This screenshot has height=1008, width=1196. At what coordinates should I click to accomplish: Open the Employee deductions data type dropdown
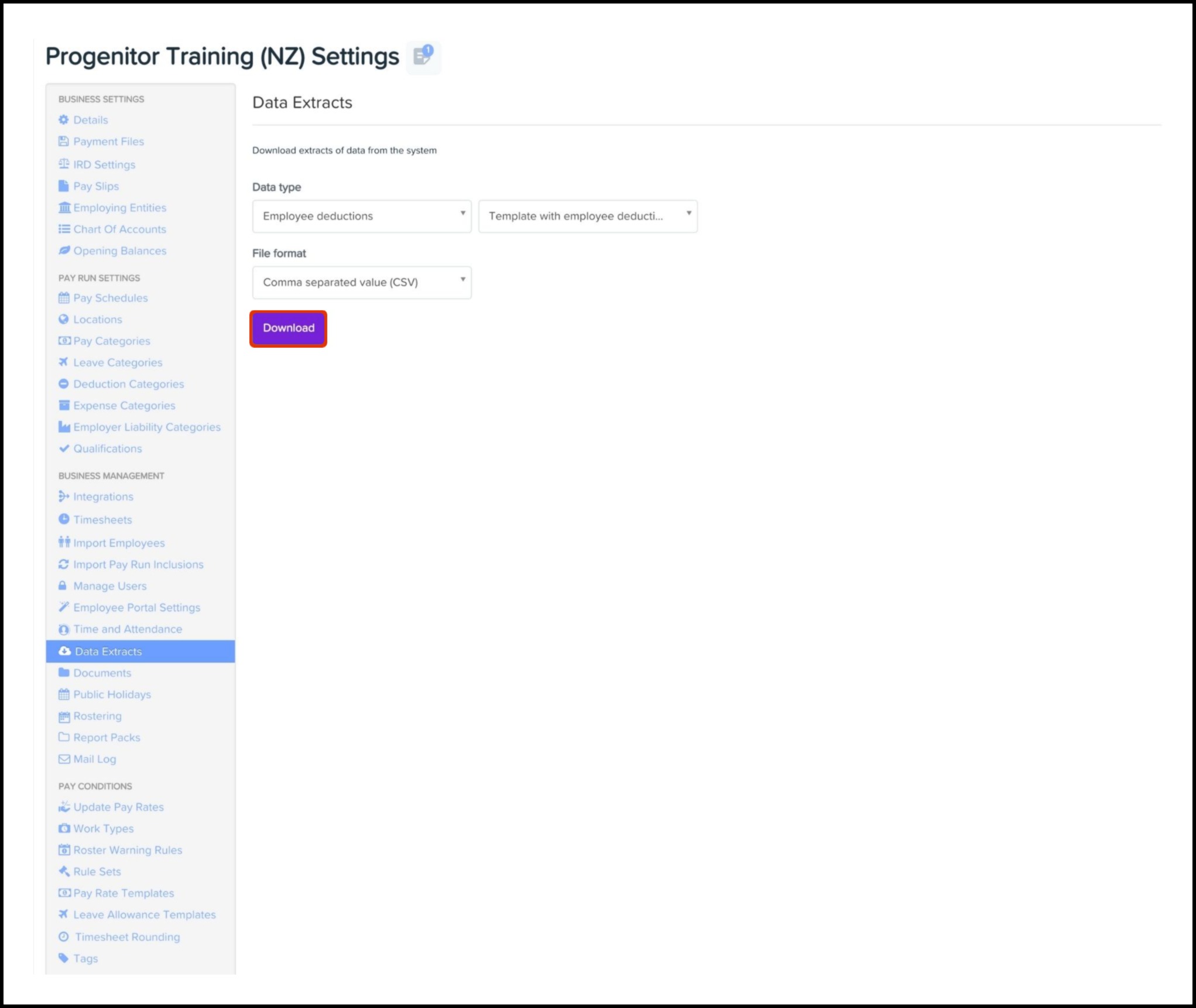click(x=361, y=216)
